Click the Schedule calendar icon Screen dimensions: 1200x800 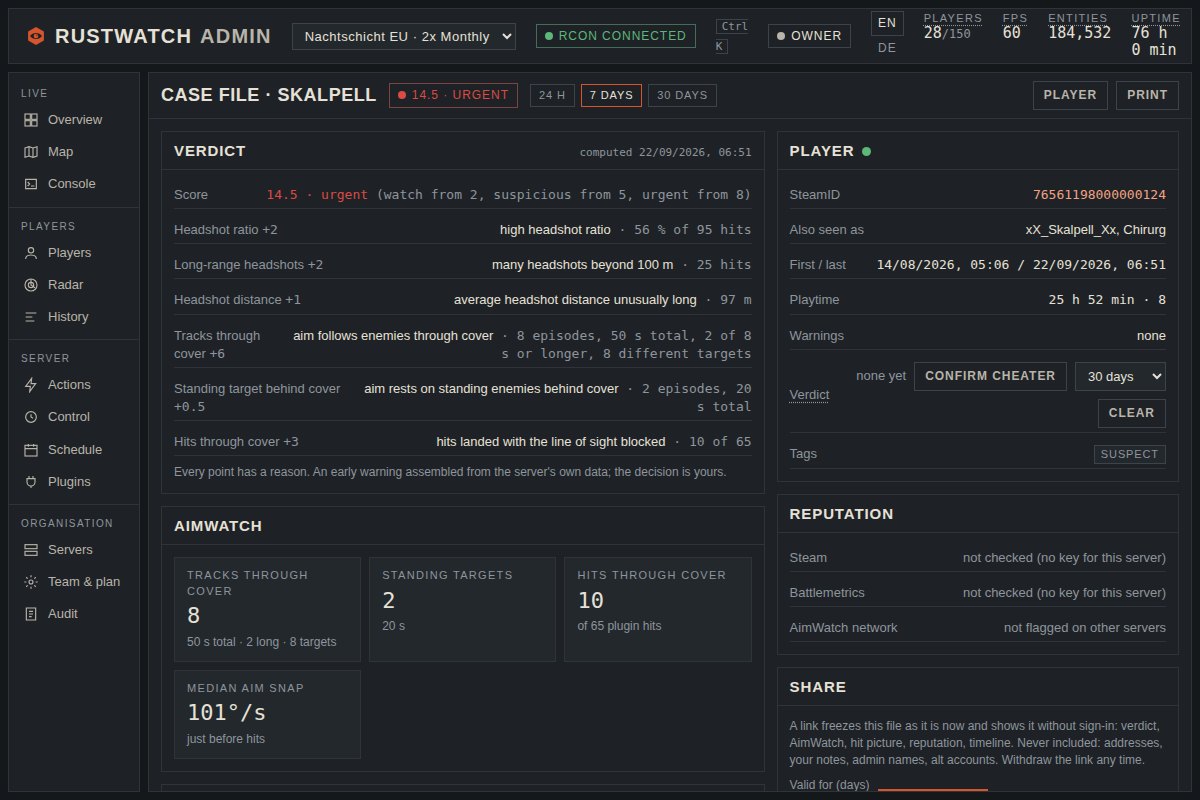coord(31,450)
